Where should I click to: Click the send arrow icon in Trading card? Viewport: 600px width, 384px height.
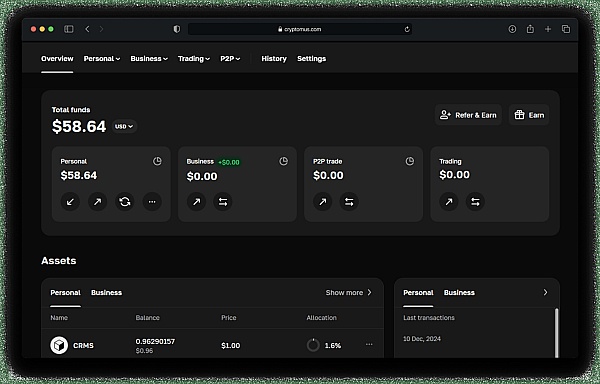tap(448, 201)
